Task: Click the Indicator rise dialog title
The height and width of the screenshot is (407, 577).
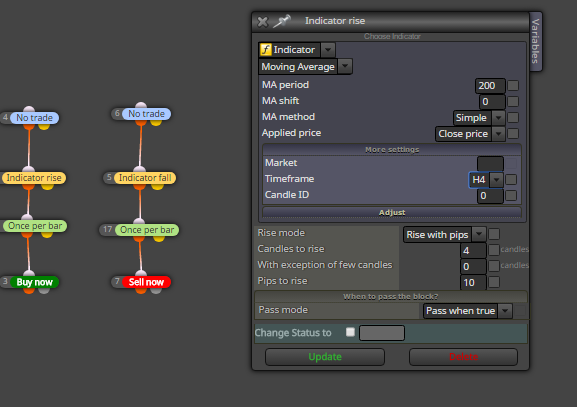Action: (335, 21)
